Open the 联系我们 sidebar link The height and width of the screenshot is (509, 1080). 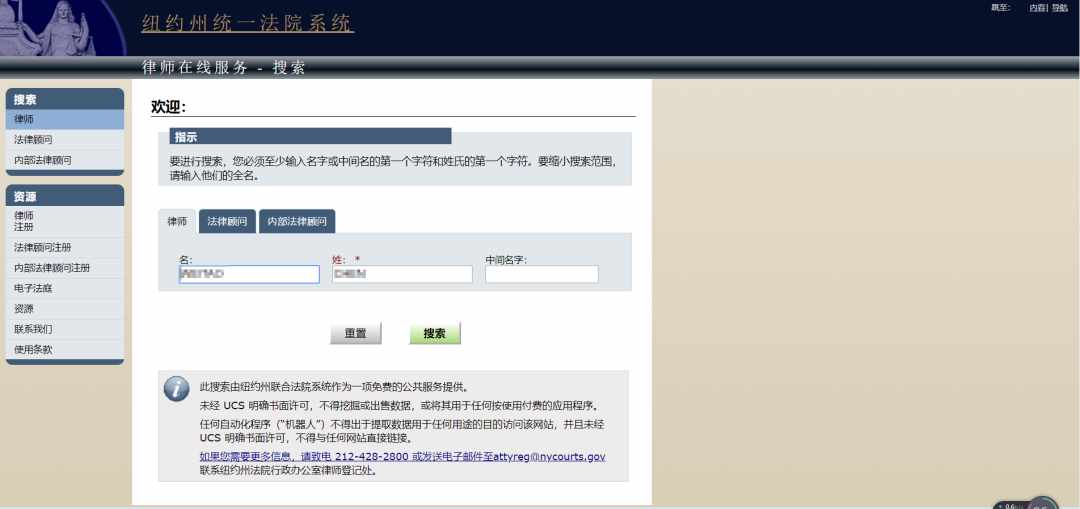(65, 329)
